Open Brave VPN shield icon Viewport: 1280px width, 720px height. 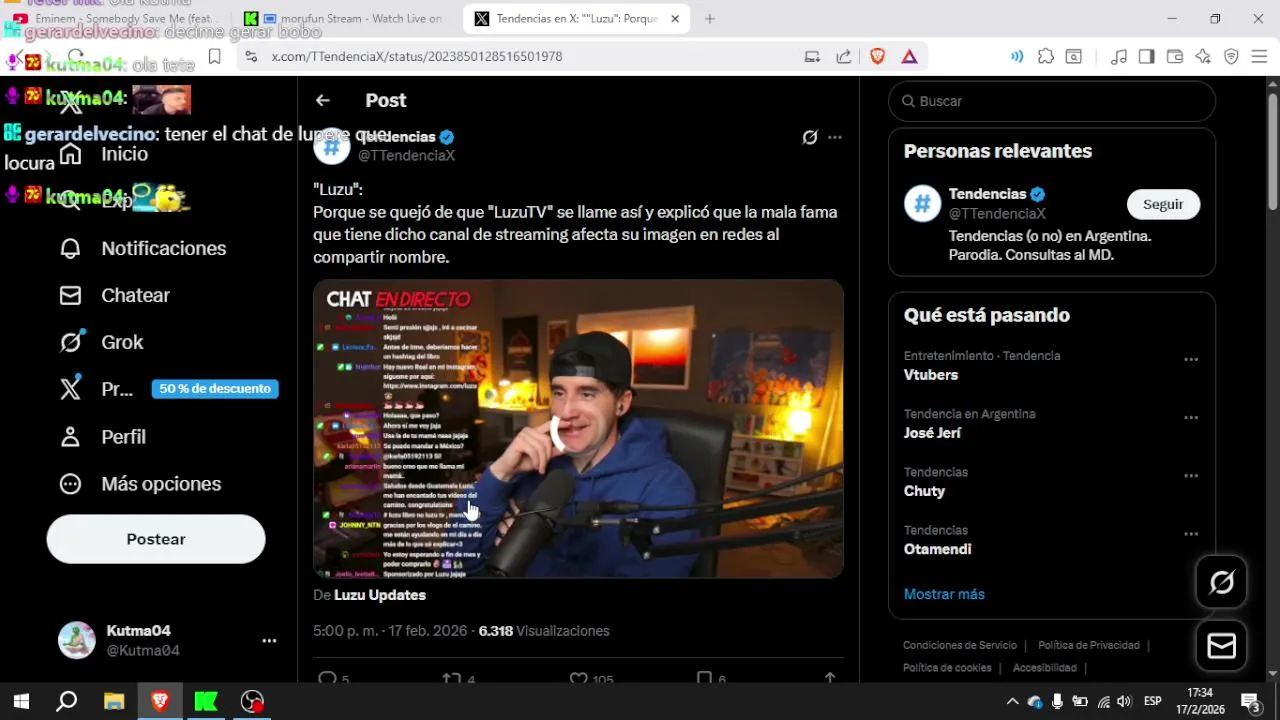click(1231, 57)
